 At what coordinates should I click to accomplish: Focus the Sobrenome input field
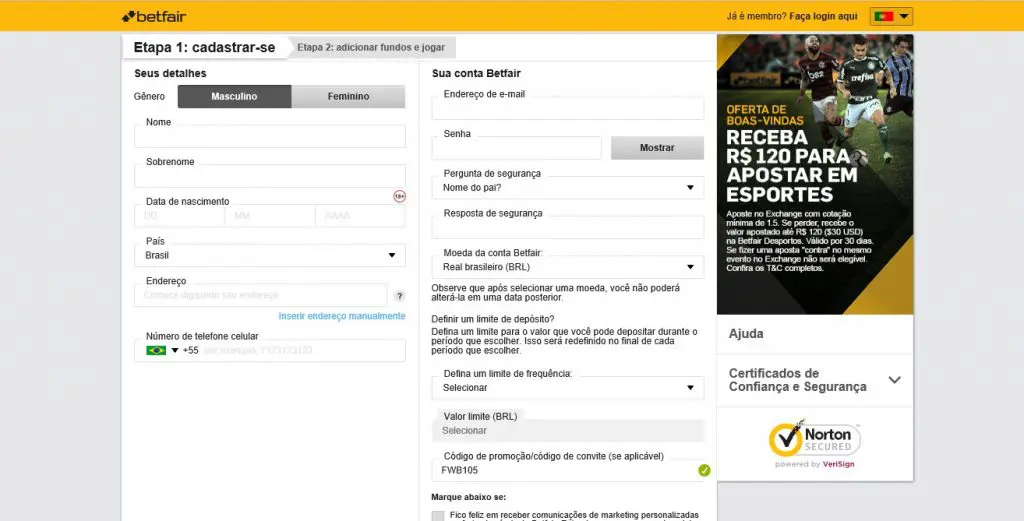pyautogui.click(x=270, y=176)
